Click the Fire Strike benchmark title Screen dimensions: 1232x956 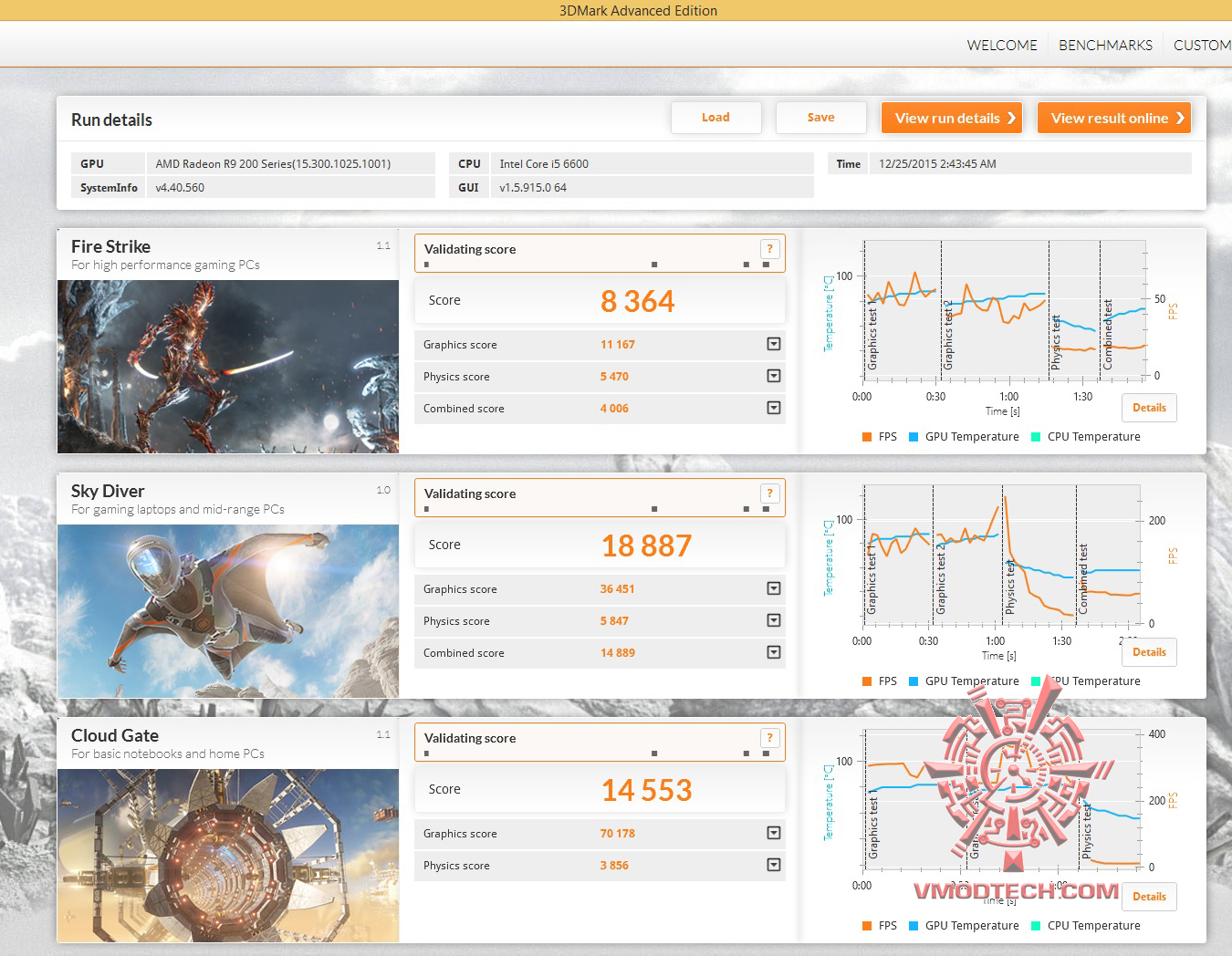point(110,246)
